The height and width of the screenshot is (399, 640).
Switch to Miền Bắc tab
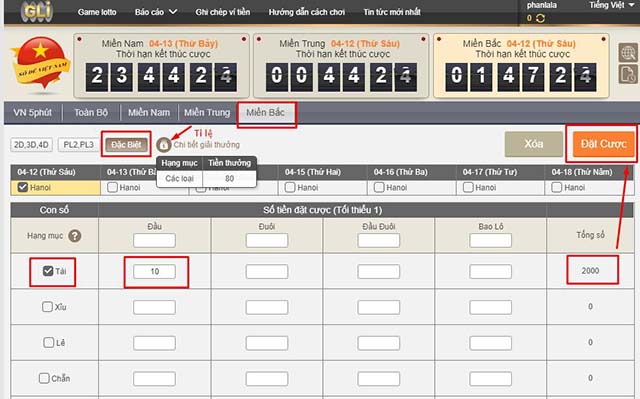pos(266,113)
